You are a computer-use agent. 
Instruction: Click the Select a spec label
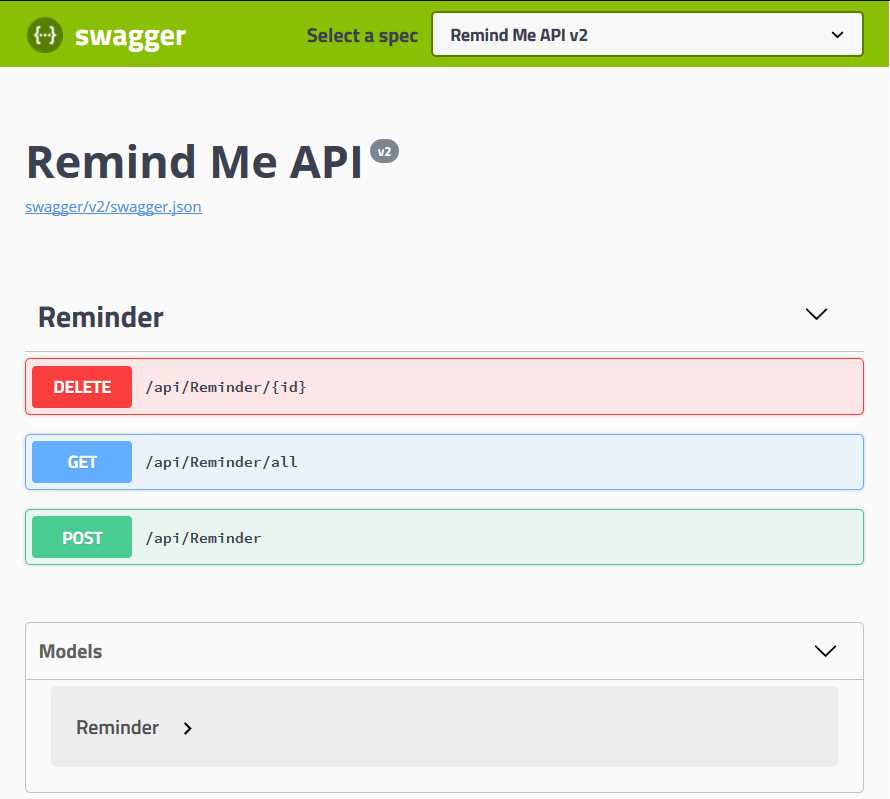tap(362, 35)
